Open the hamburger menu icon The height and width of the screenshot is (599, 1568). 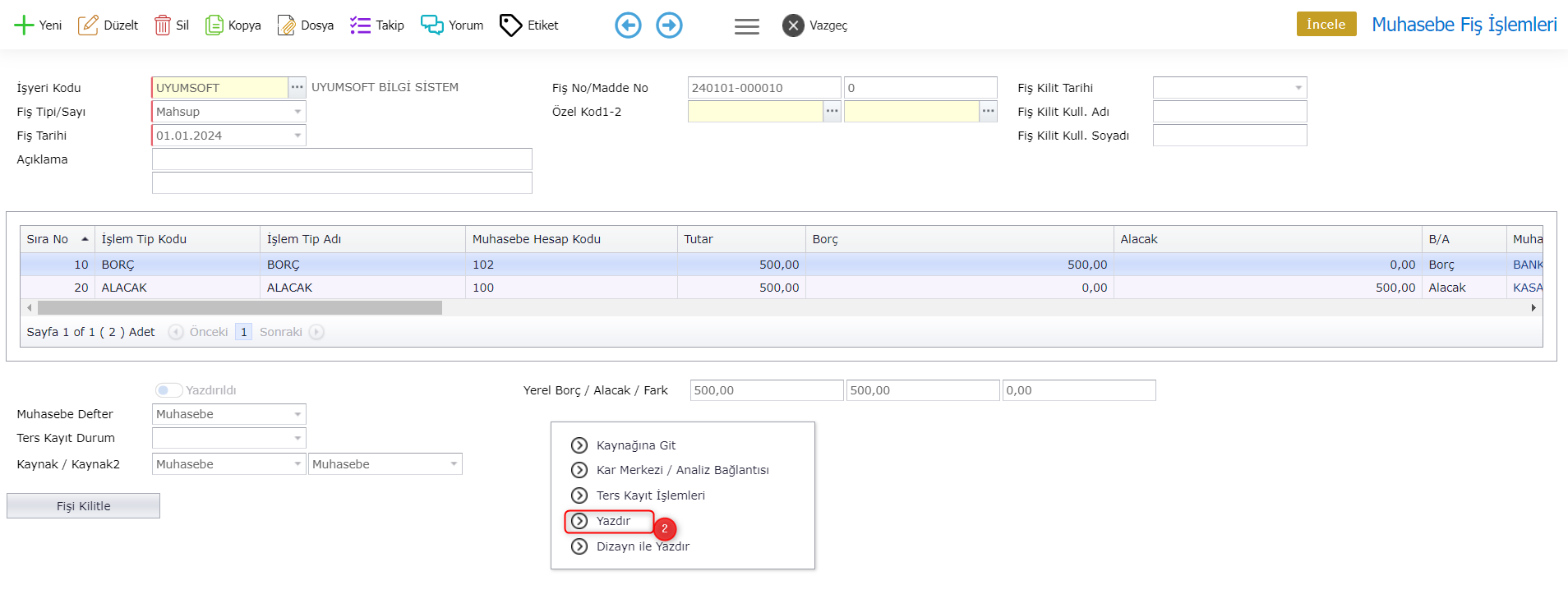click(746, 26)
